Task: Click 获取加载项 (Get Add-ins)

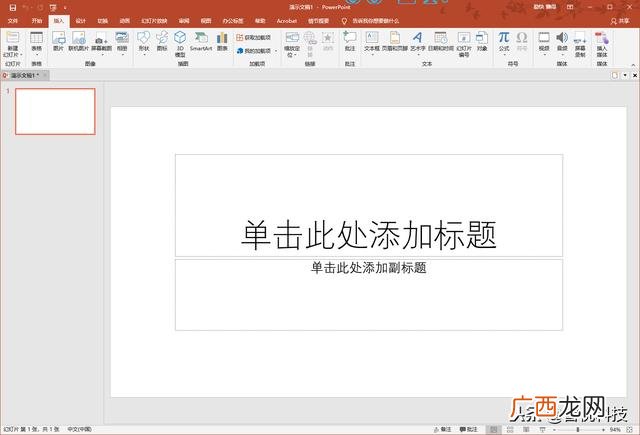Action: pyautogui.click(x=253, y=38)
